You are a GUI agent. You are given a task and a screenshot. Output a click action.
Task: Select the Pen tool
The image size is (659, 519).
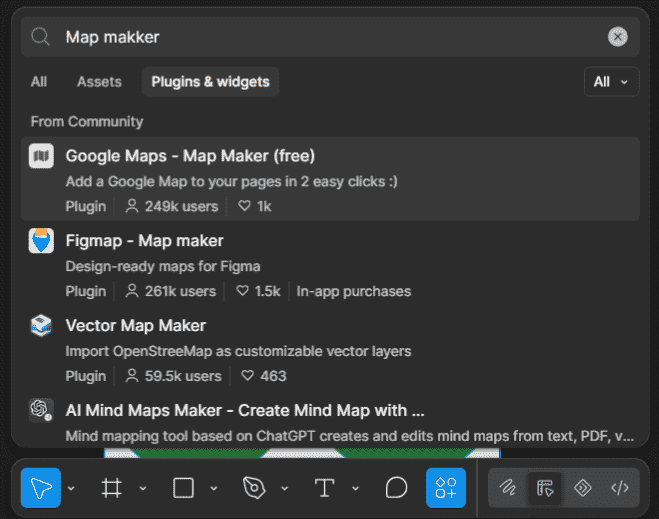click(254, 488)
